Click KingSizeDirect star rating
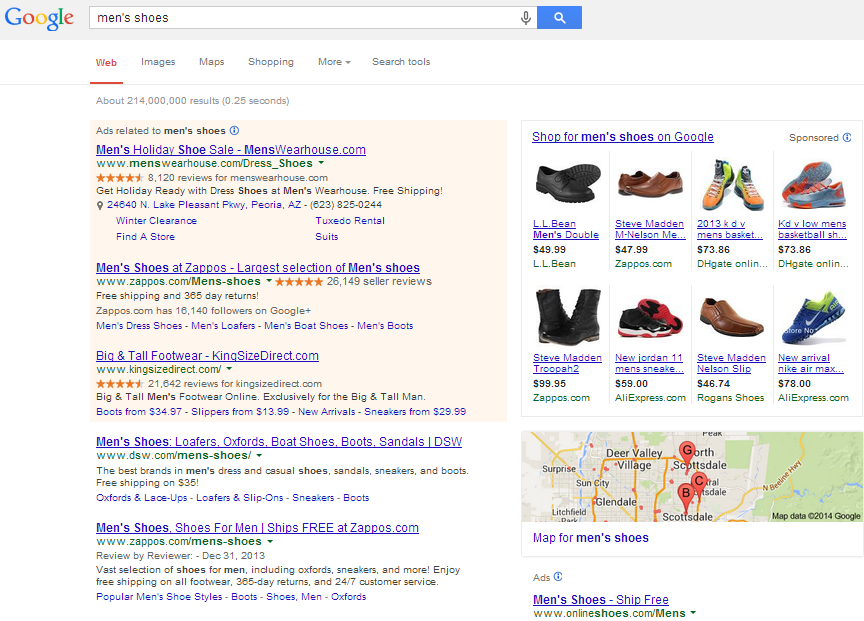Screen dimensions: 864x621 (x=120, y=384)
